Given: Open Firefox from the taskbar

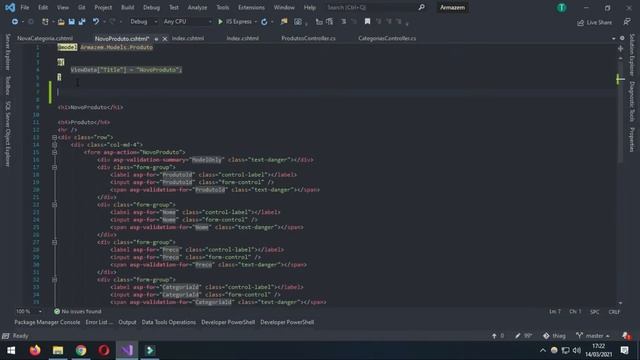Looking at the screenshot, I should 35,350.
